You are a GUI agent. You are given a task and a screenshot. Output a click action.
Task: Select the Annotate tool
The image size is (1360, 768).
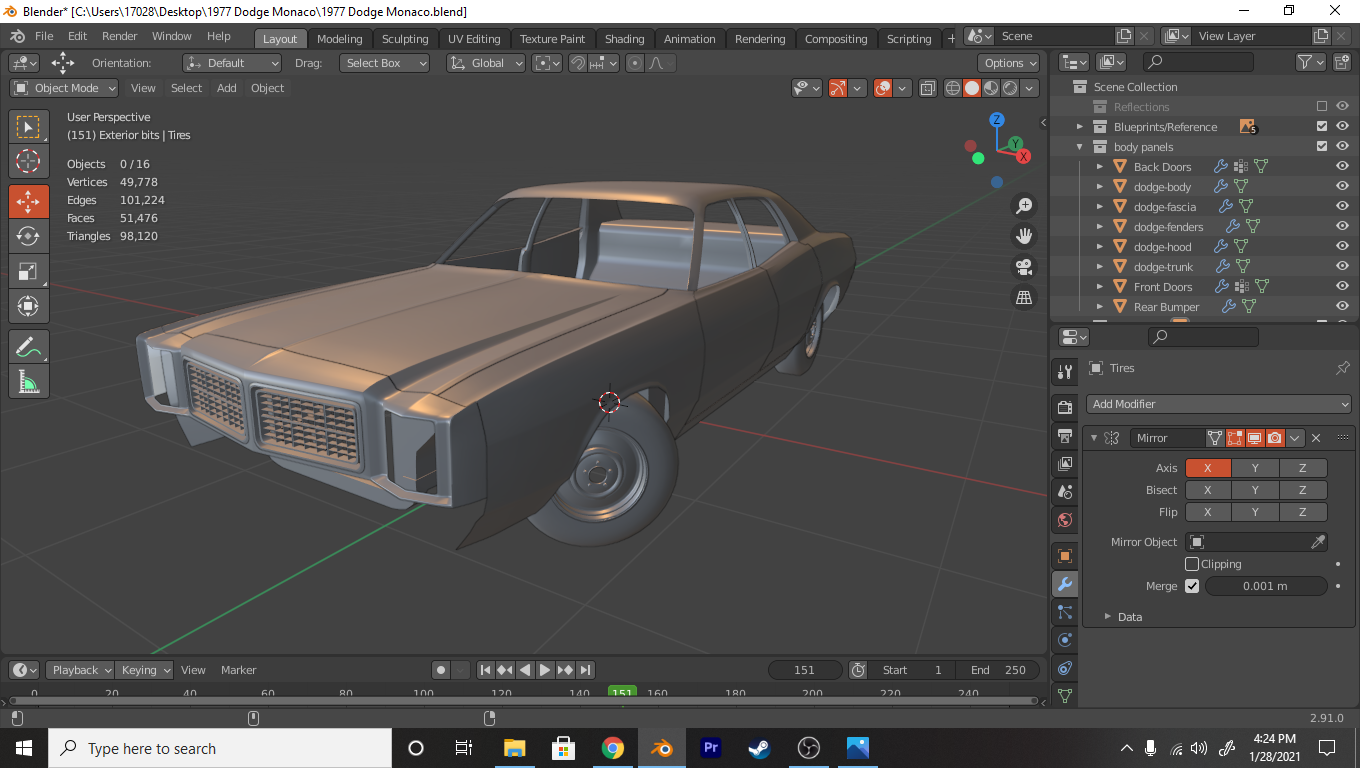click(x=29, y=346)
